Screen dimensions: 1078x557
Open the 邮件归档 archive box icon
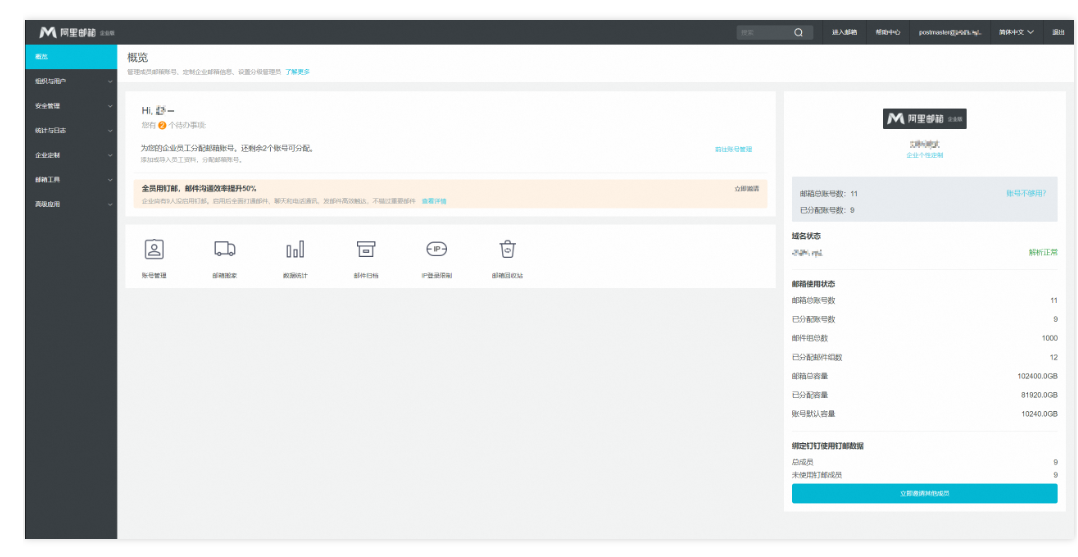coord(366,250)
